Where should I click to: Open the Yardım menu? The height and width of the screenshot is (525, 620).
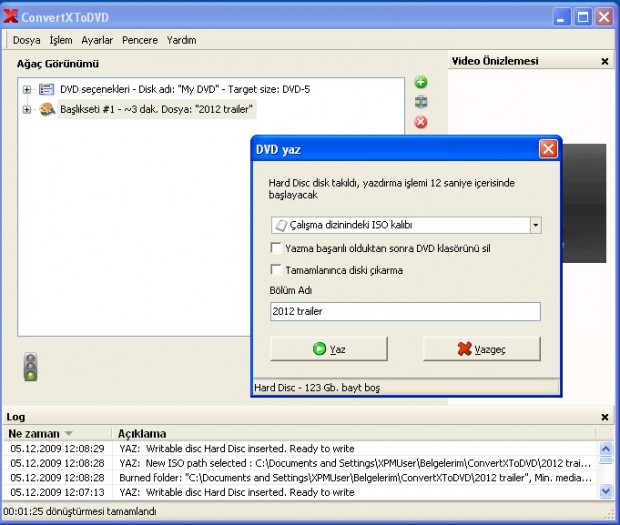(x=181, y=40)
